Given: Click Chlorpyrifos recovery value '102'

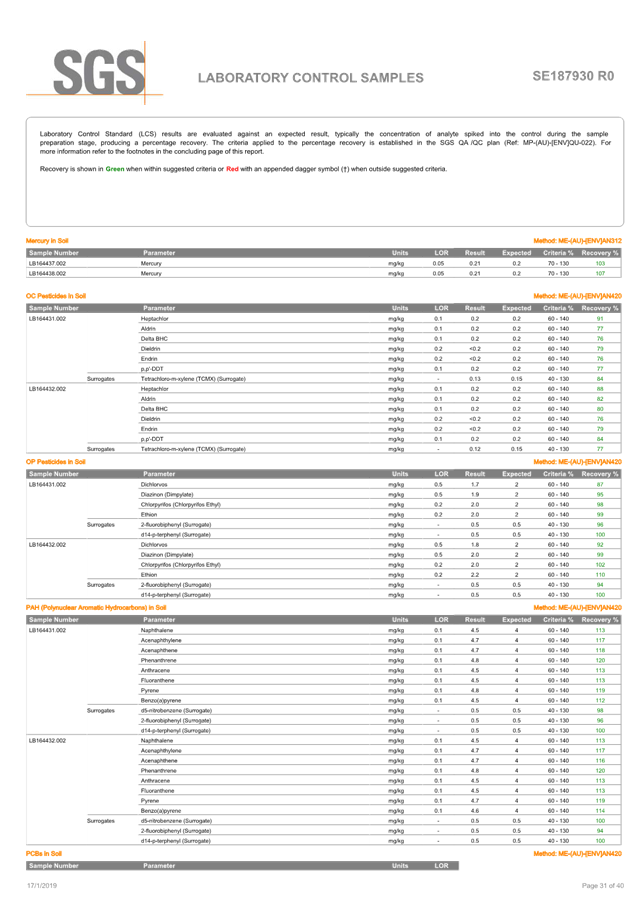Looking at the screenshot, I should coord(600,564).
